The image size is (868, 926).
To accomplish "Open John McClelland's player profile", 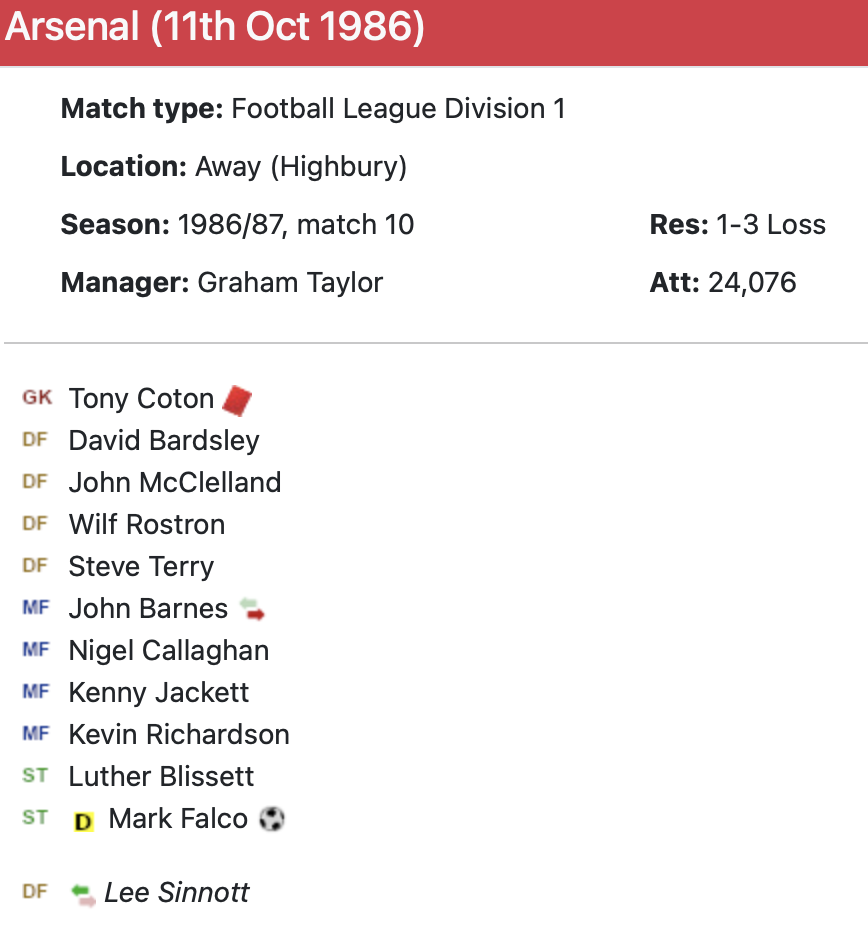I will (175, 483).
